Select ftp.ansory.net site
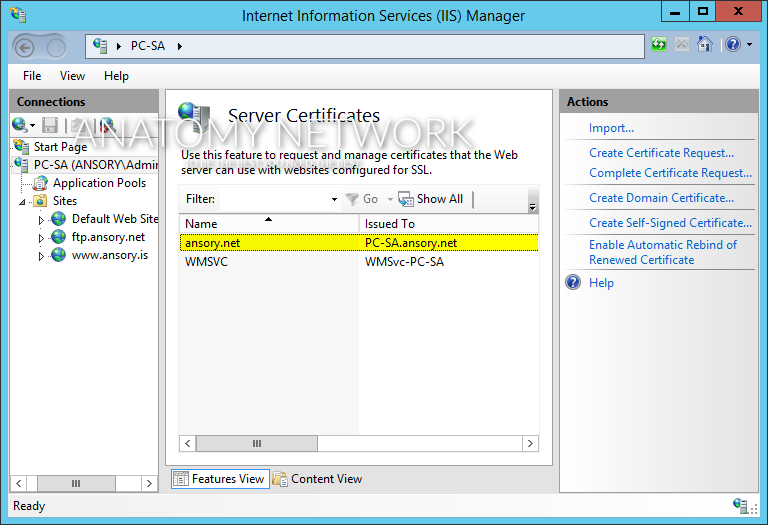Image resolution: width=768 pixels, height=525 pixels. click(x=108, y=237)
